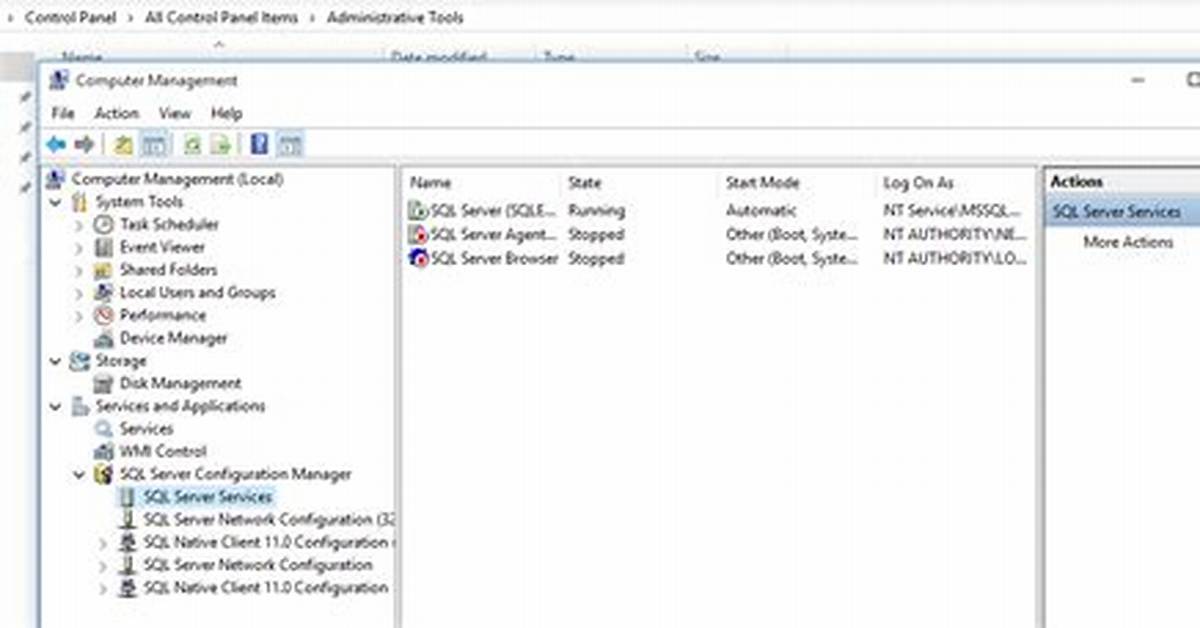Expand the Shared Folders tree node
The image size is (1200, 628).
(x=79, y=270)
